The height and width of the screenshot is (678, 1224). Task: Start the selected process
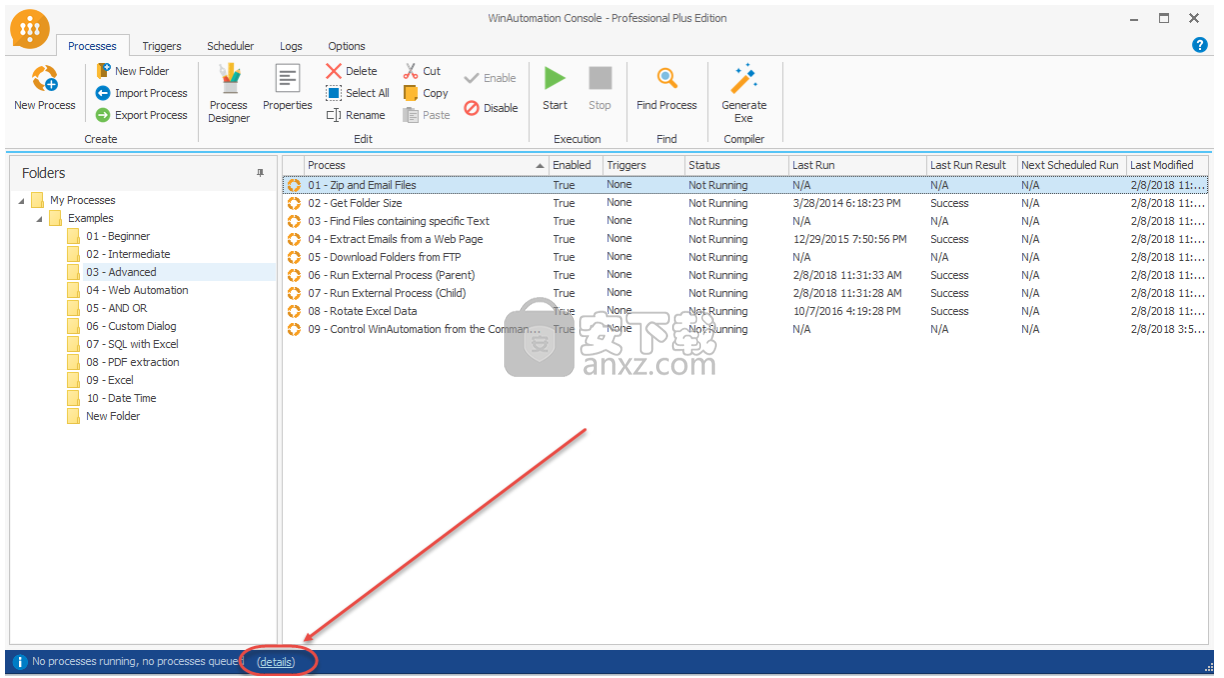[555, 88]
